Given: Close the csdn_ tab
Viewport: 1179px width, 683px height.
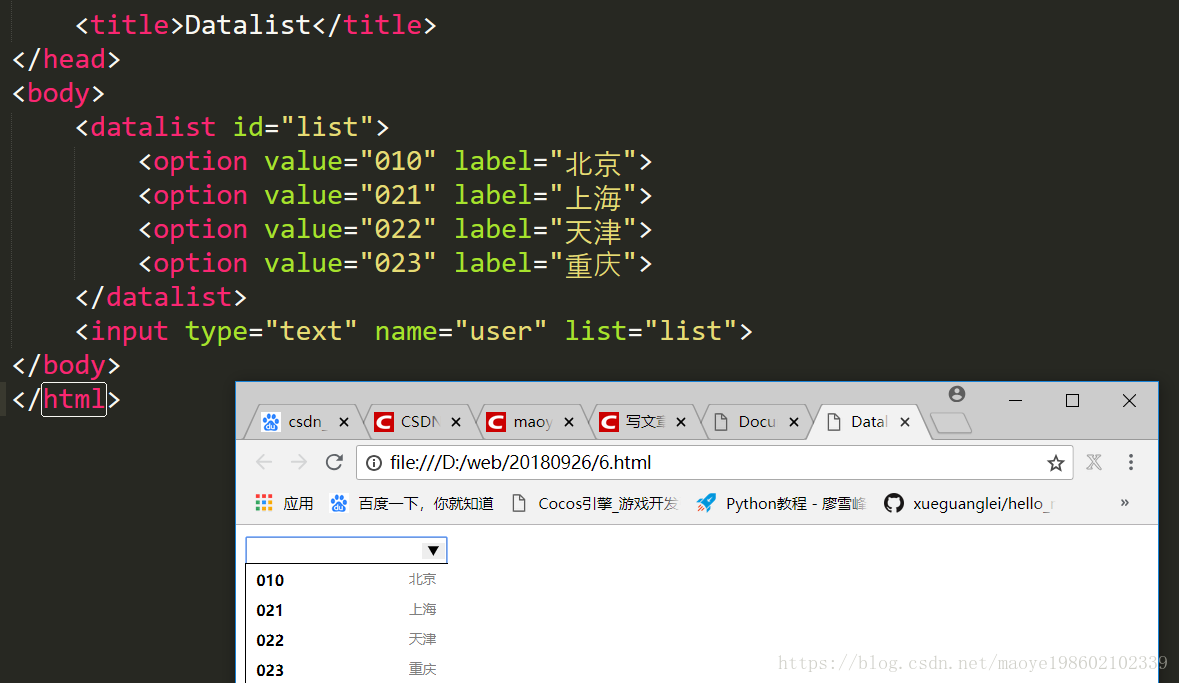Looking at the screenshot, I should [x=344, y=422].
